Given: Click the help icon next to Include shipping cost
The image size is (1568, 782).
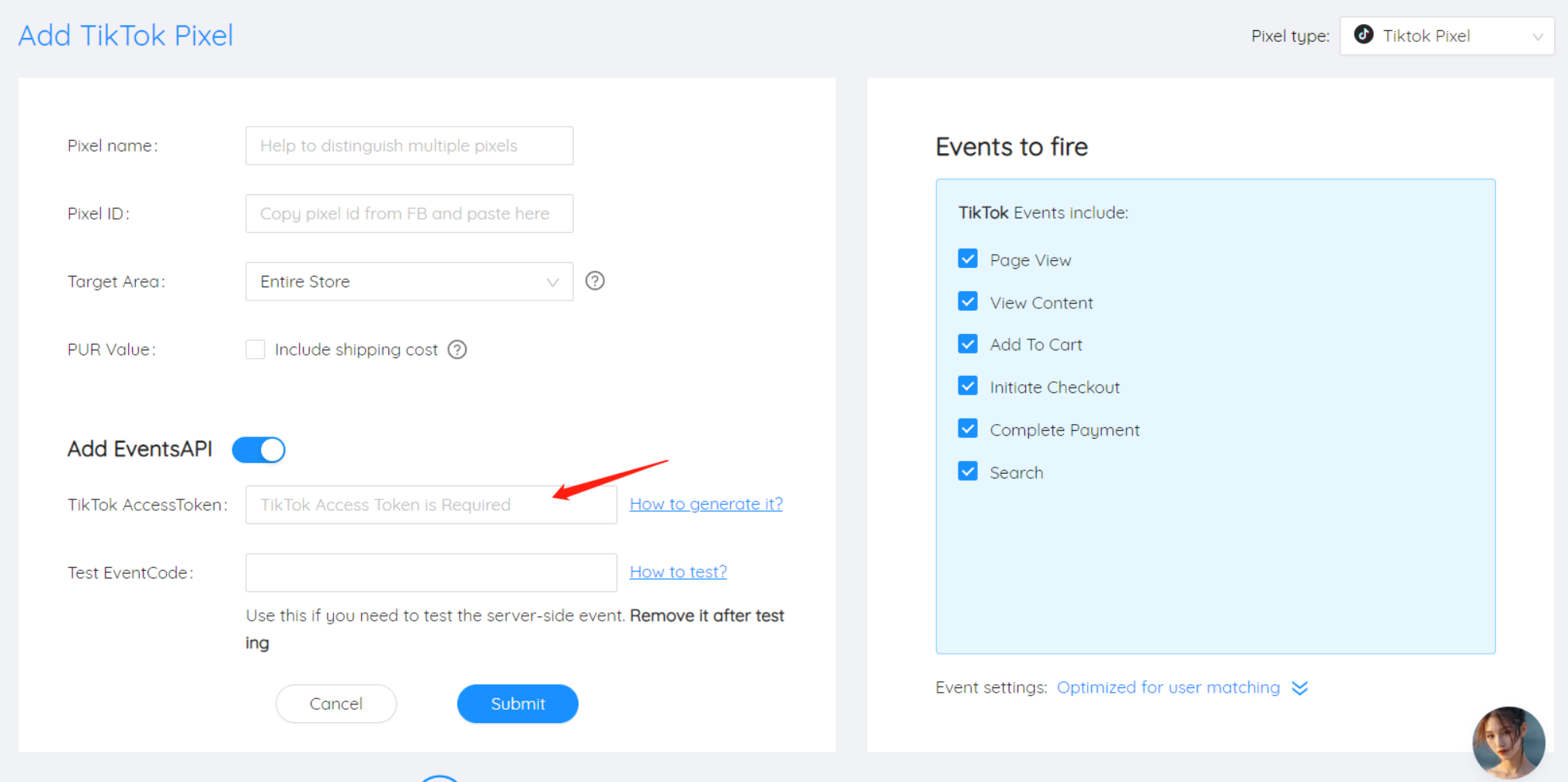Looking at the screenshot, I should (x=457, y=349).
